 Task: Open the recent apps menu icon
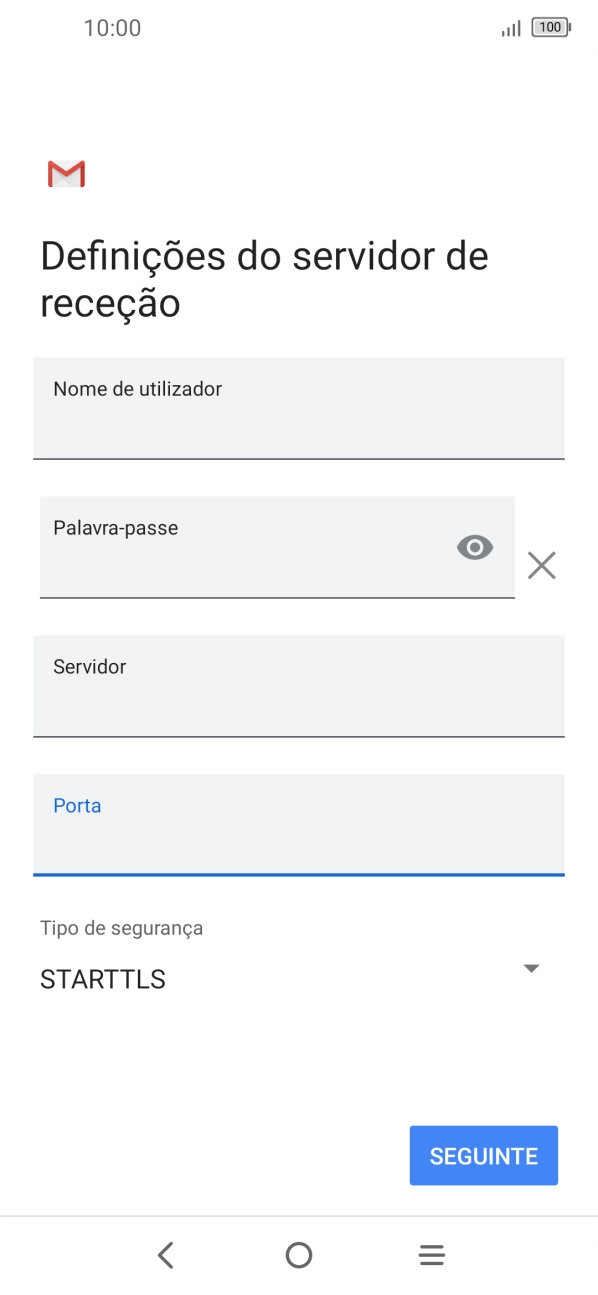pyautogui.click(x=431, y=1254)
